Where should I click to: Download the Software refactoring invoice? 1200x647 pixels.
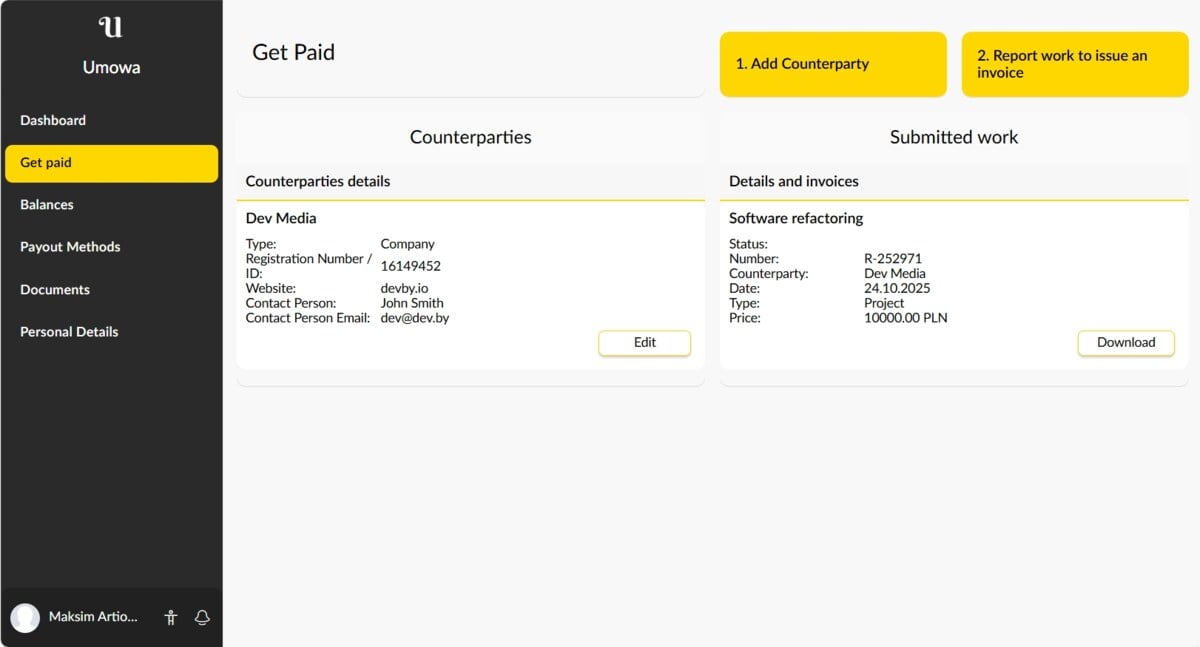point(1125,343)
